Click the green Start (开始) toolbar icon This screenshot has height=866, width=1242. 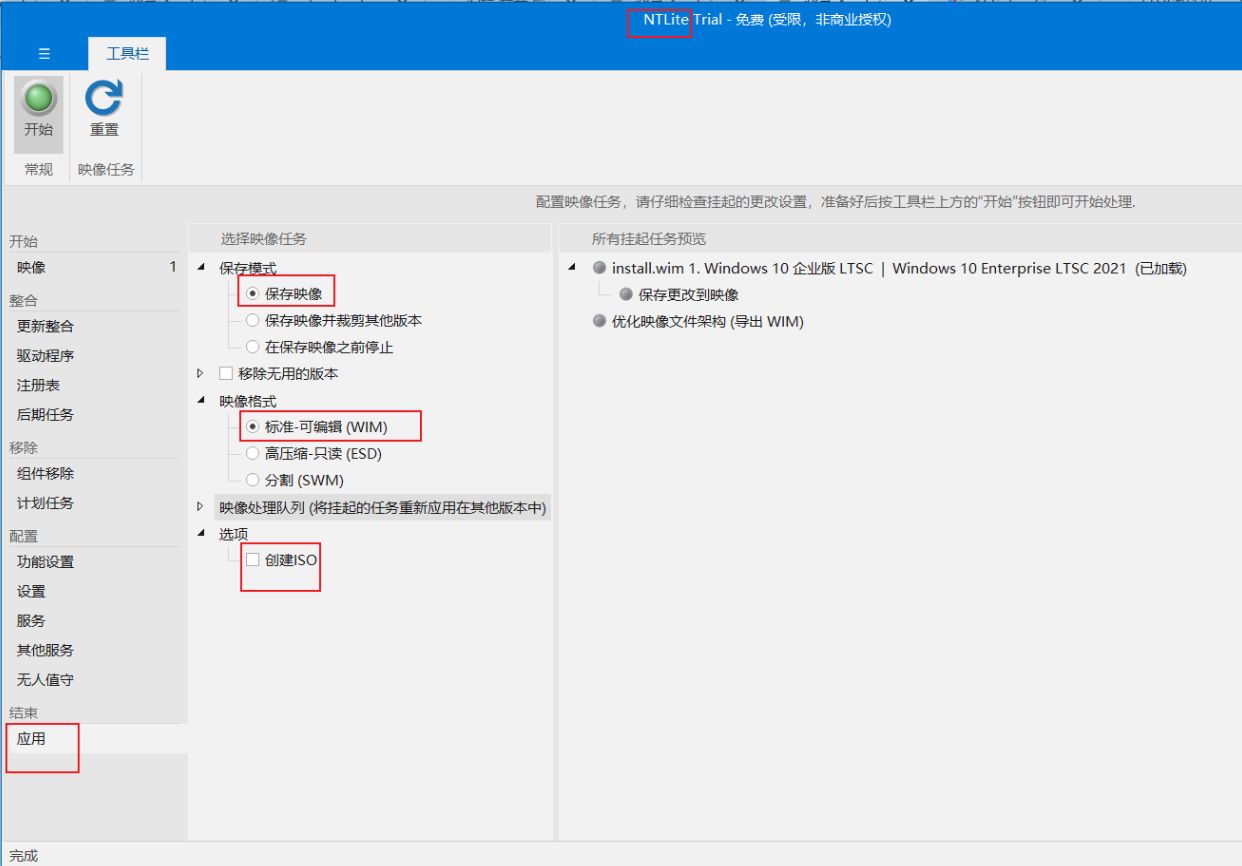39,99
